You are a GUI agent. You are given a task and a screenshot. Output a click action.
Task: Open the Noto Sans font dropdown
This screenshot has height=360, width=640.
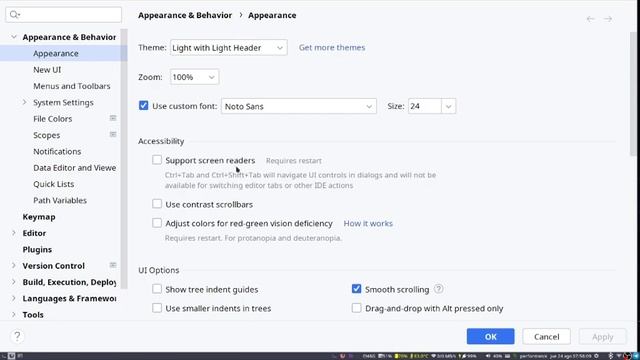tap(299, 106)
